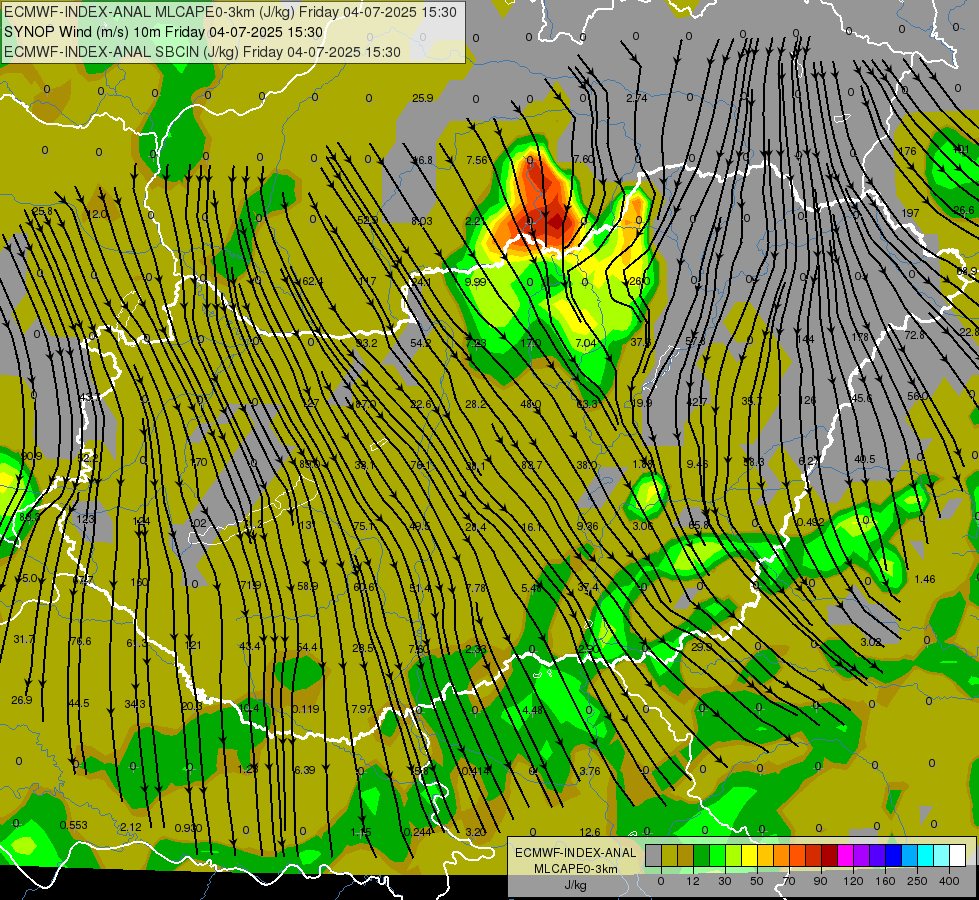Click the map value 7.97
979x900 pixels.
362,709
